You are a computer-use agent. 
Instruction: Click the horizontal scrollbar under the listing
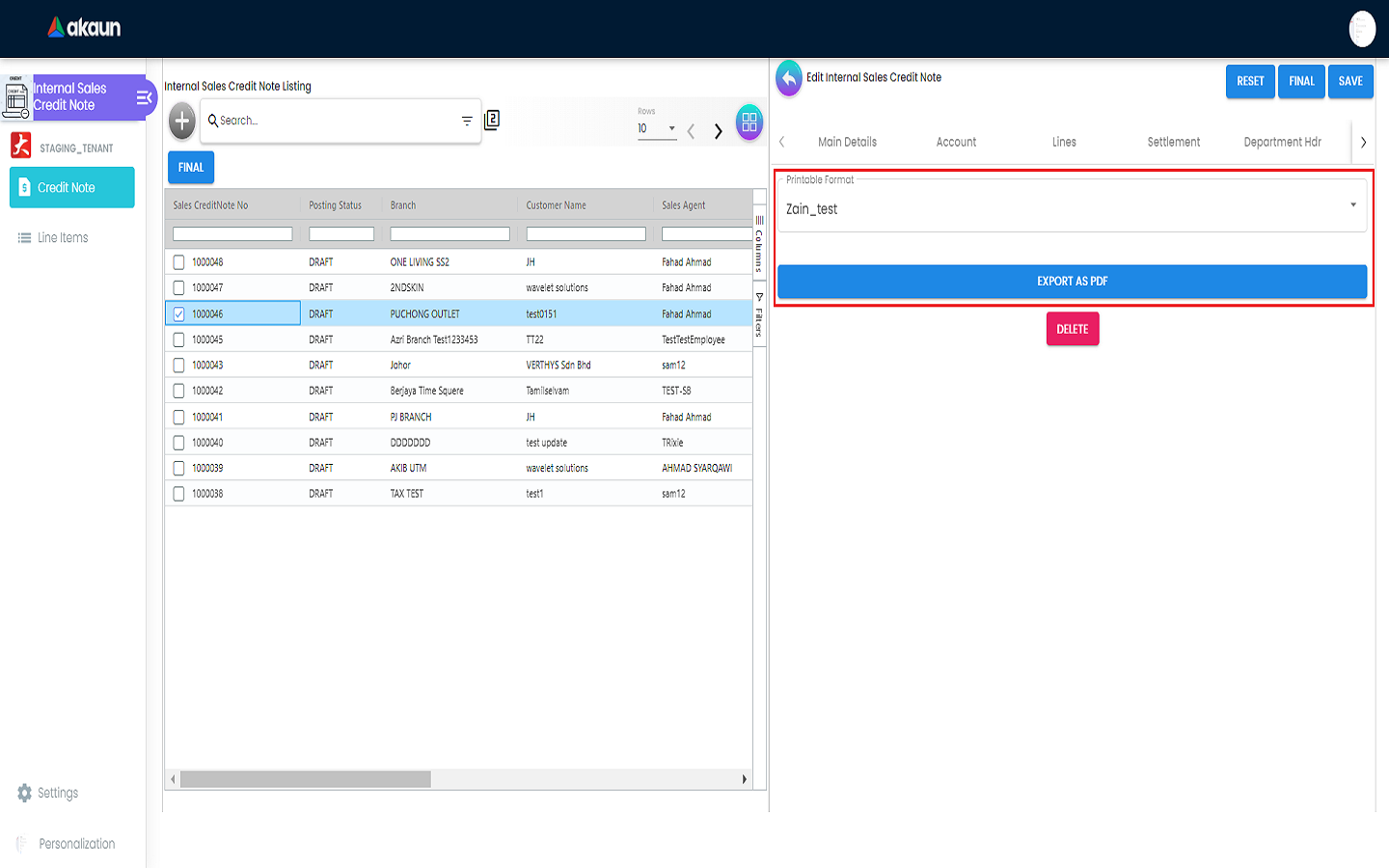coord(305,779)
